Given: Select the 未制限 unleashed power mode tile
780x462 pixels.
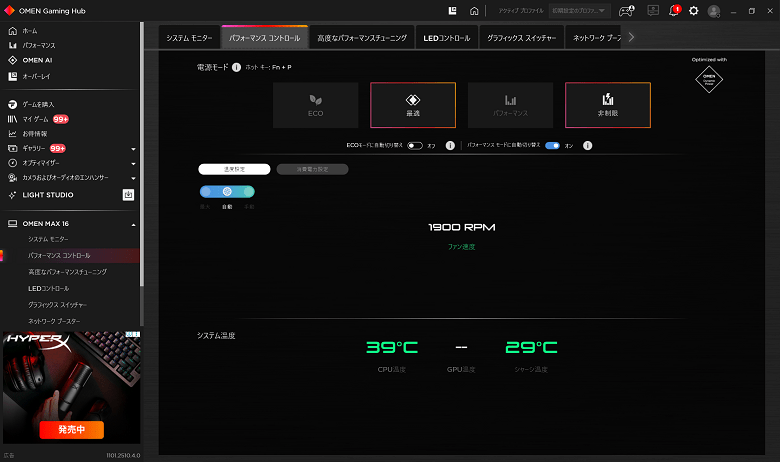Looking at the screenshot, I should (x=608, y=105).
